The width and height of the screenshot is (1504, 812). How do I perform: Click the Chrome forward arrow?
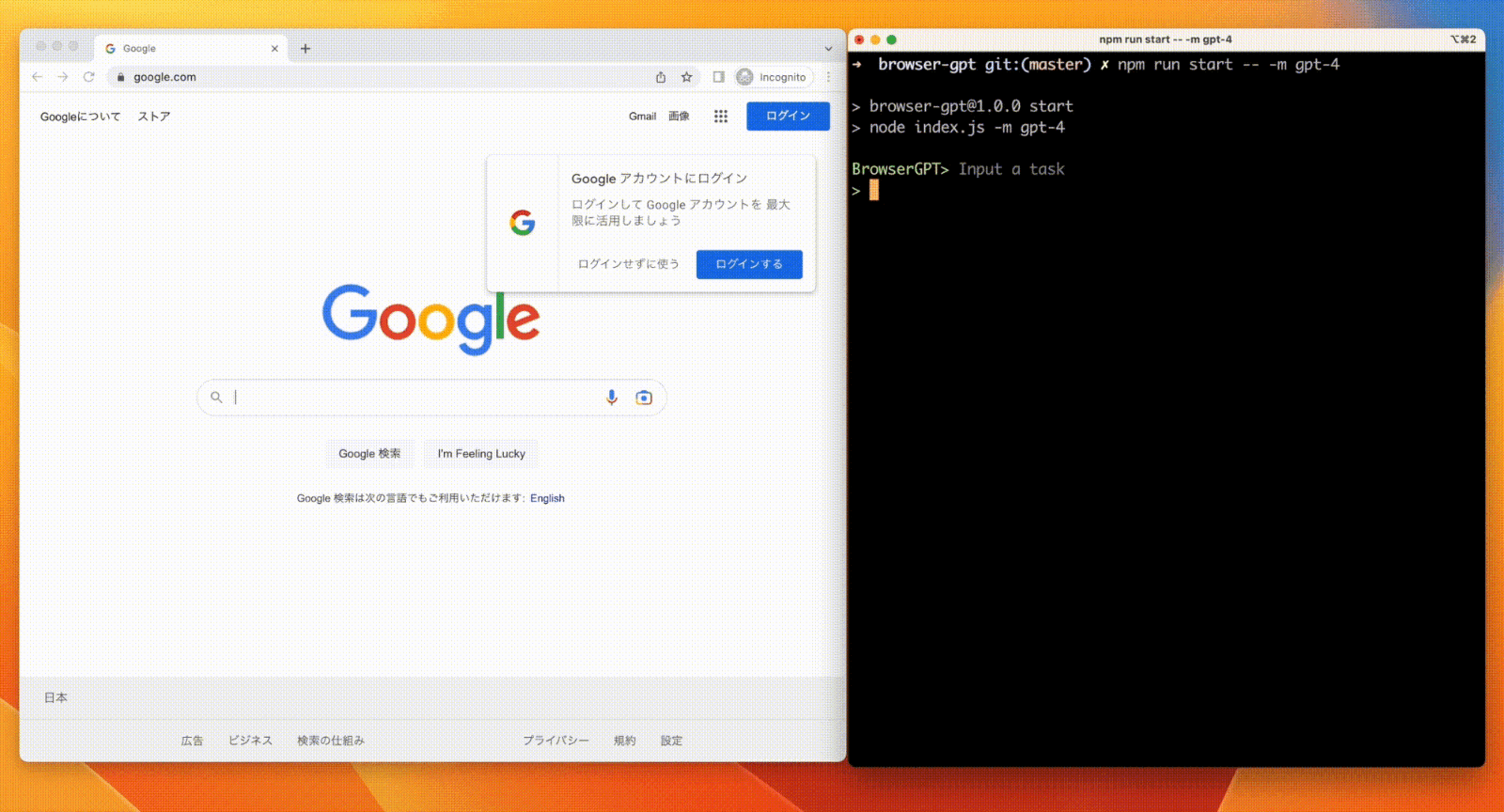62,77
